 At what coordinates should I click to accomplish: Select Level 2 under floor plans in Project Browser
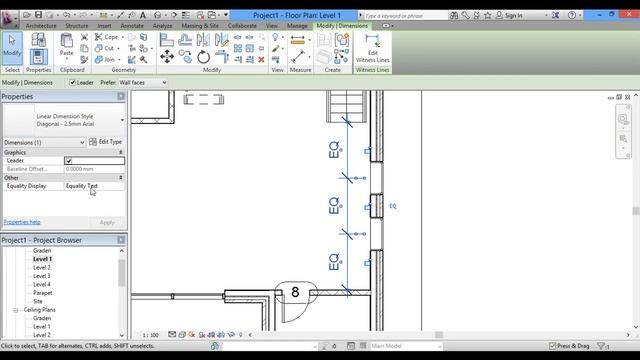[42, 268]
